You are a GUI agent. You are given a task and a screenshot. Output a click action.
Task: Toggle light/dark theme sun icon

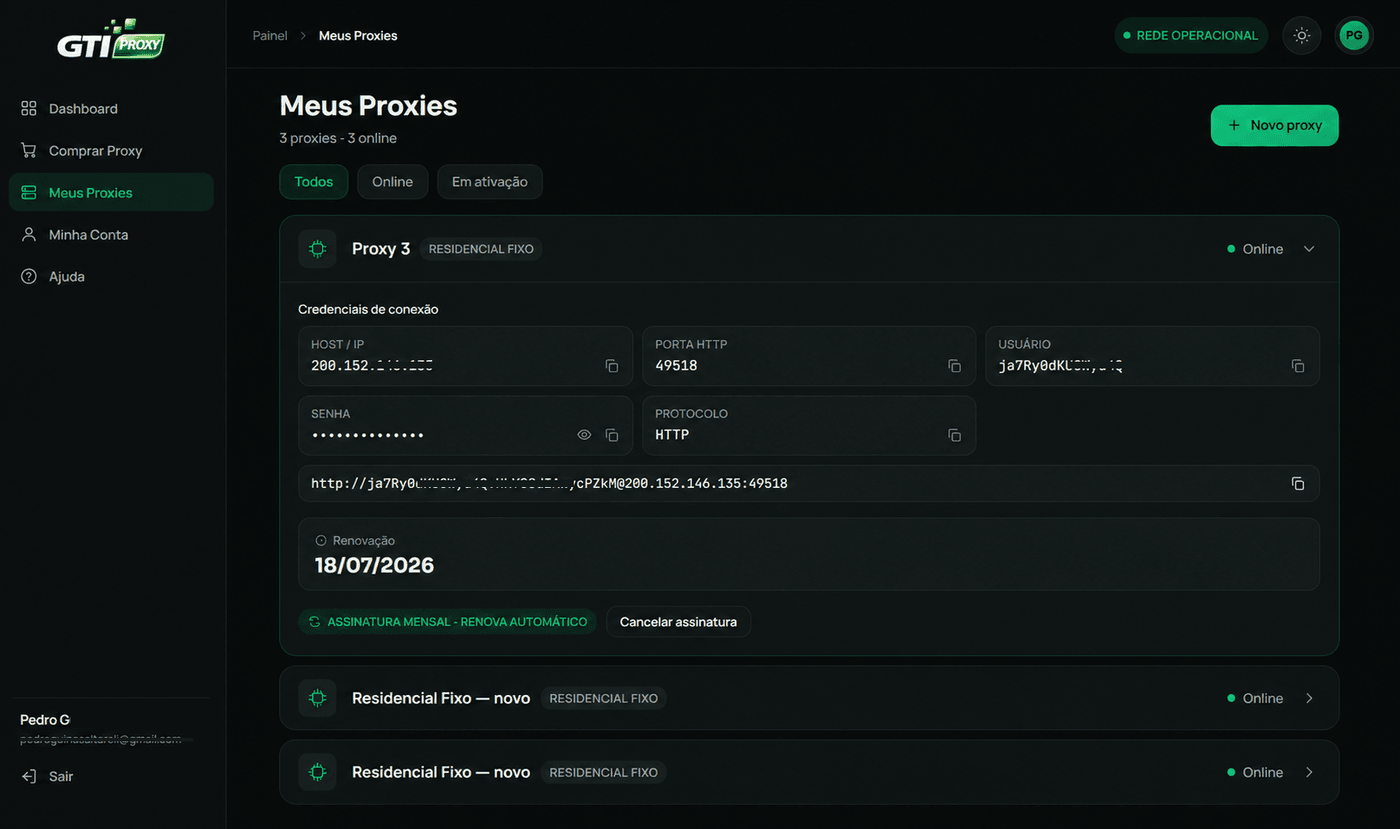[1301, 35]
